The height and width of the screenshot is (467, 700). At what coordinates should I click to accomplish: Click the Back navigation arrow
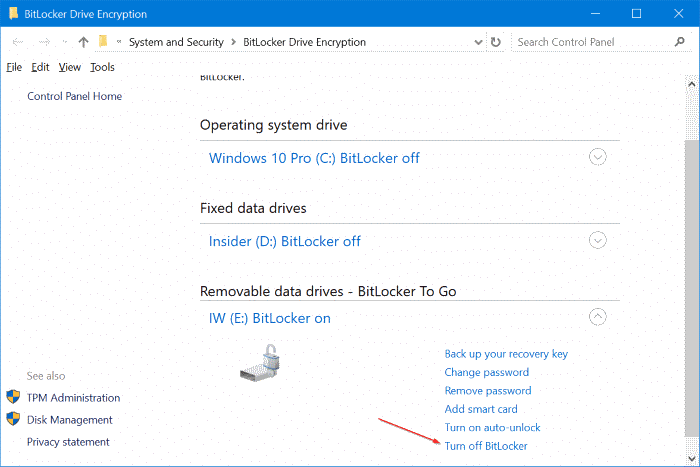pos(18,42)
